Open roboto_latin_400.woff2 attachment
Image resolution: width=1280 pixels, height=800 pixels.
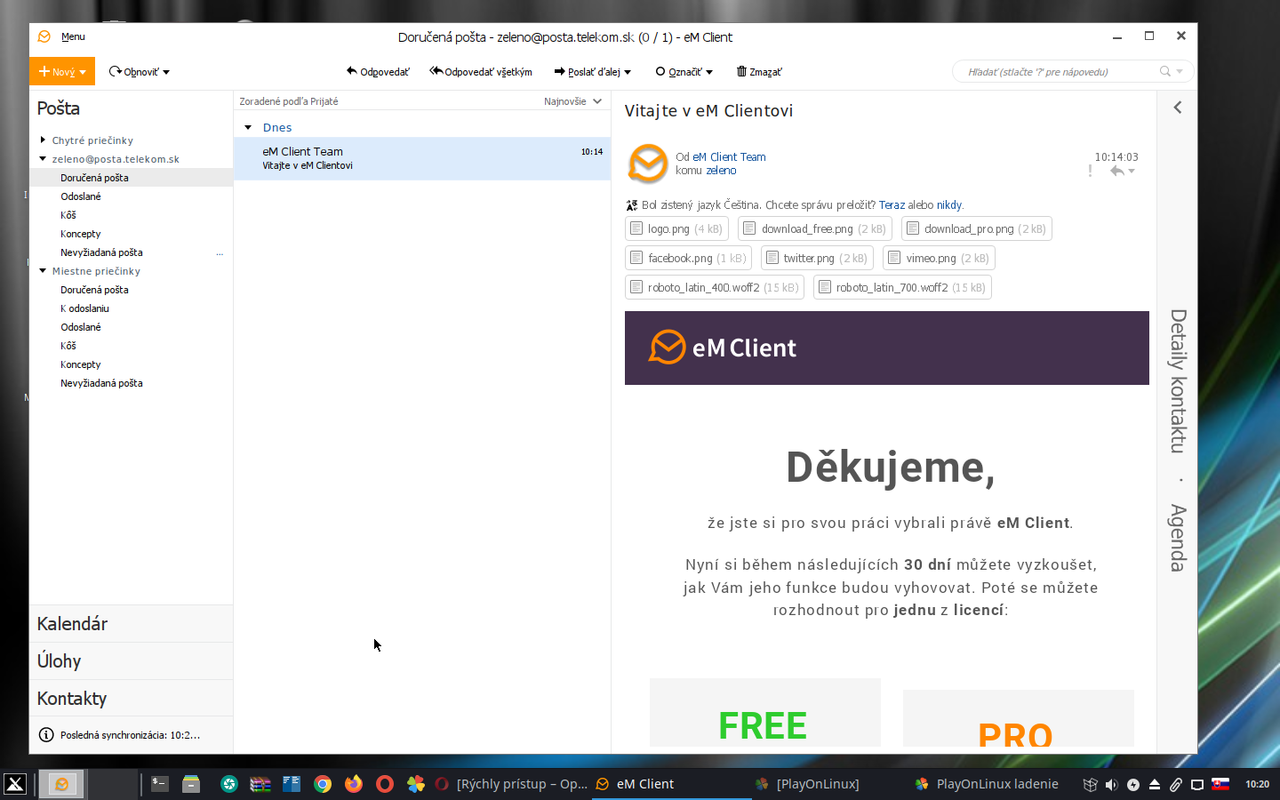(715, 287)
